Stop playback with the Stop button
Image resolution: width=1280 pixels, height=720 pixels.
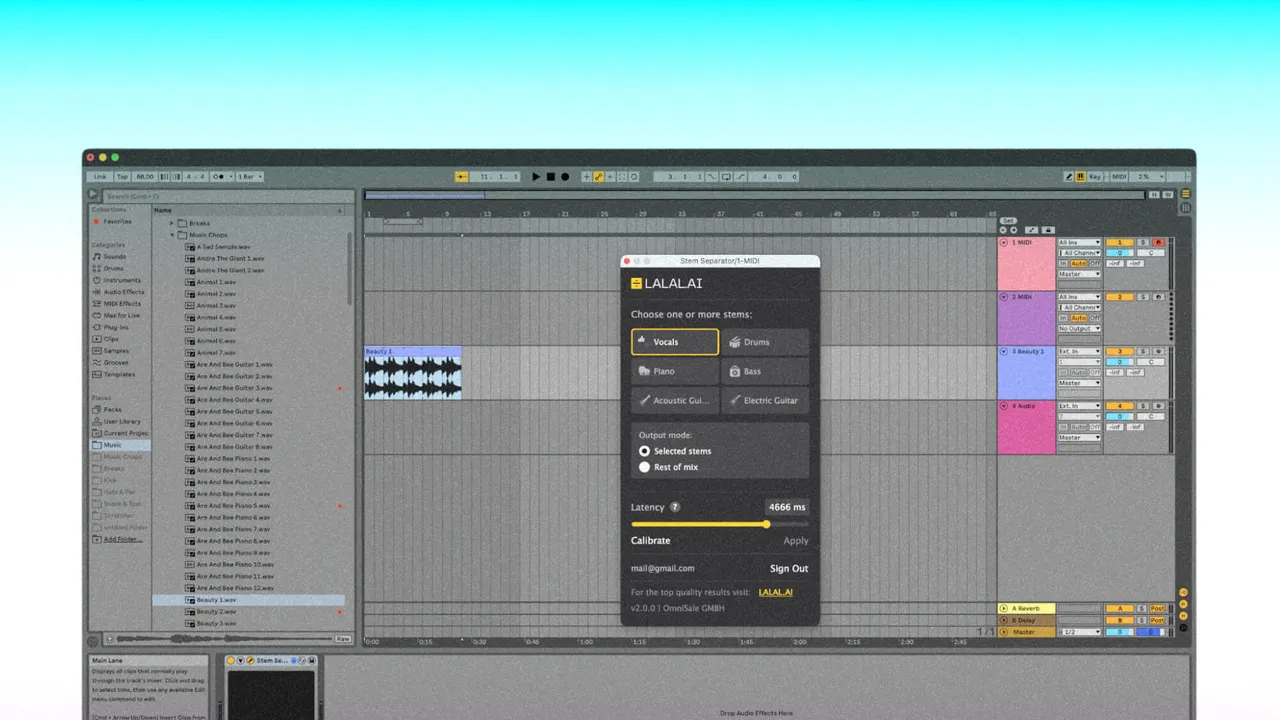[x=550, y=177]
